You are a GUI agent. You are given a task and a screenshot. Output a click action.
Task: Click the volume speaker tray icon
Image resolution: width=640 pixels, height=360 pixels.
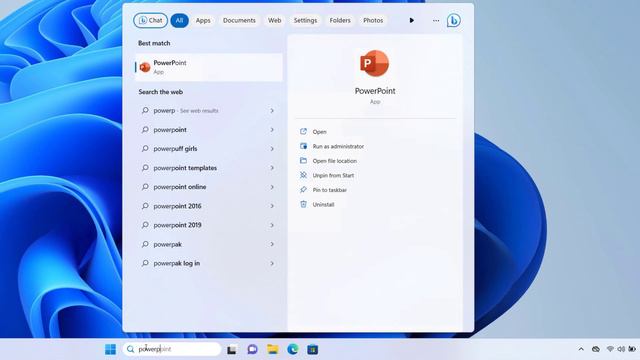(x=621, y=349)
